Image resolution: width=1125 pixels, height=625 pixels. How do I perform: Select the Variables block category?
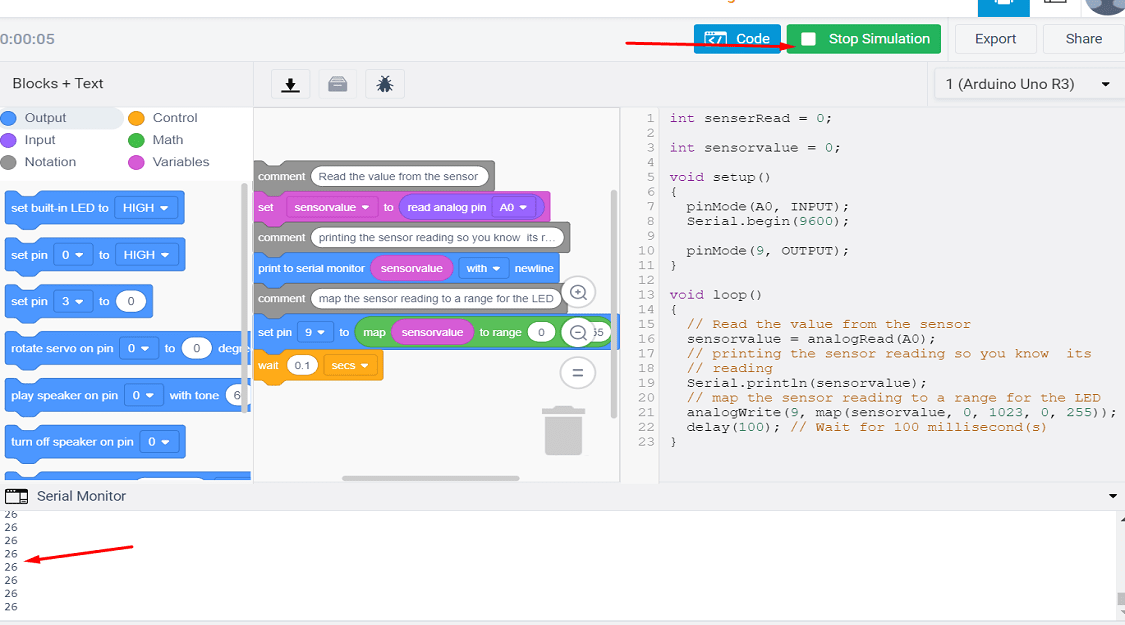point(180,162)
